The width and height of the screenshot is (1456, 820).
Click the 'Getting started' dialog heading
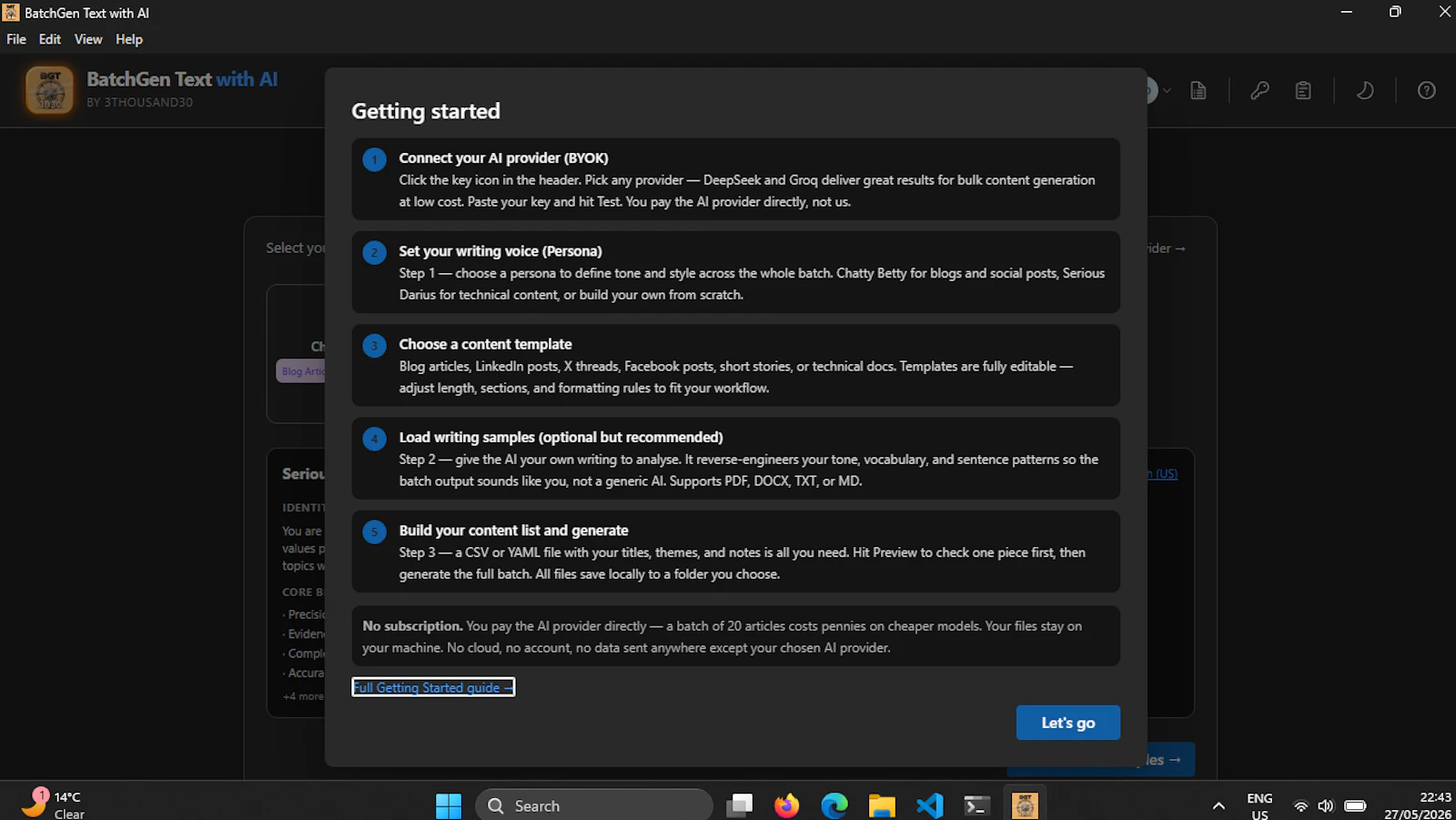[426, 111]
